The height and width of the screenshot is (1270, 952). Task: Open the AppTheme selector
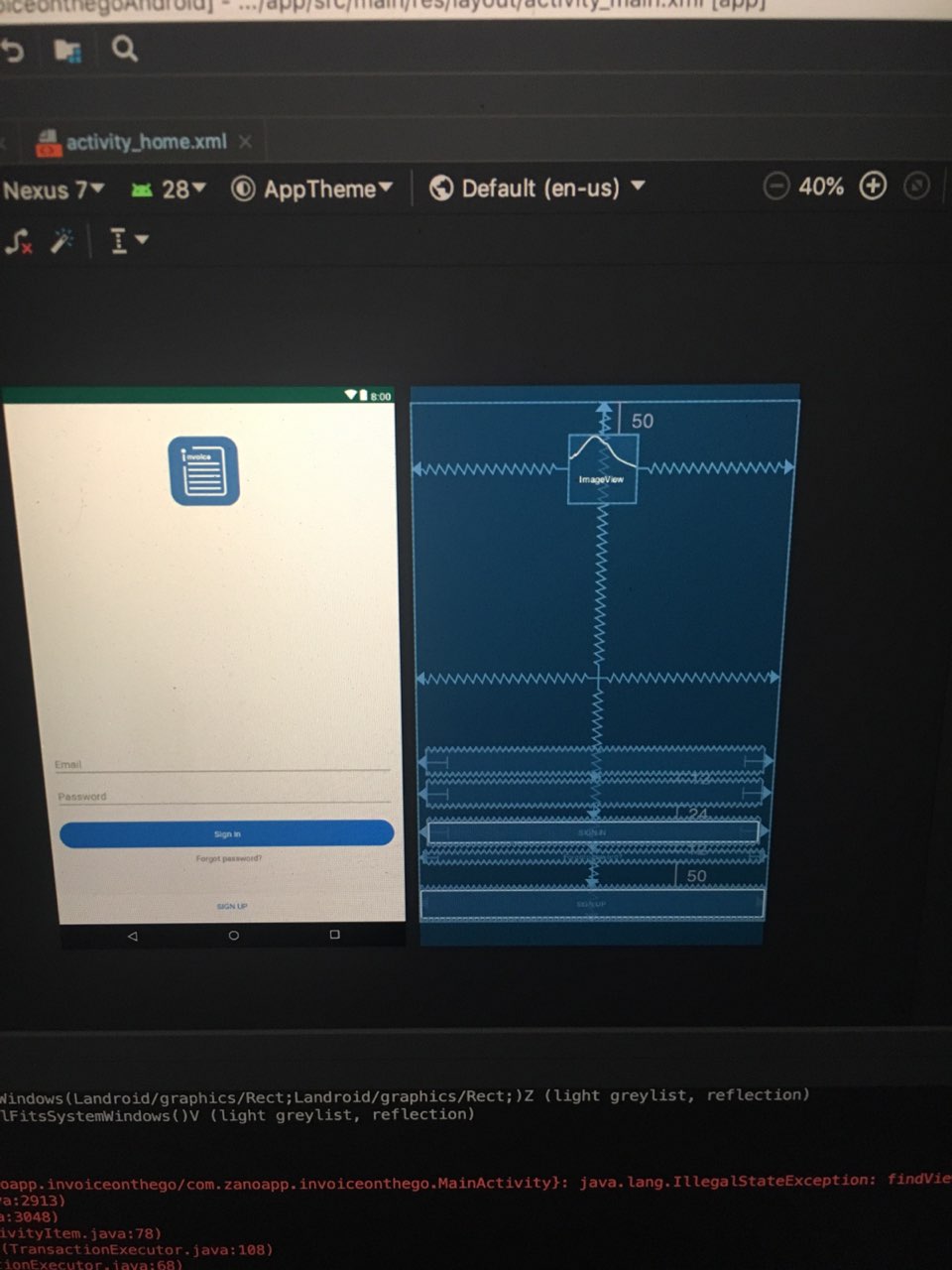coord(312,189)
